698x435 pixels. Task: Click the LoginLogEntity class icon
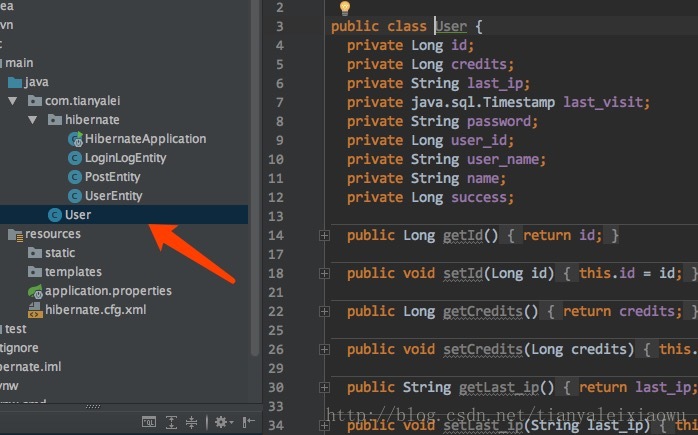(x=74, y=158)
